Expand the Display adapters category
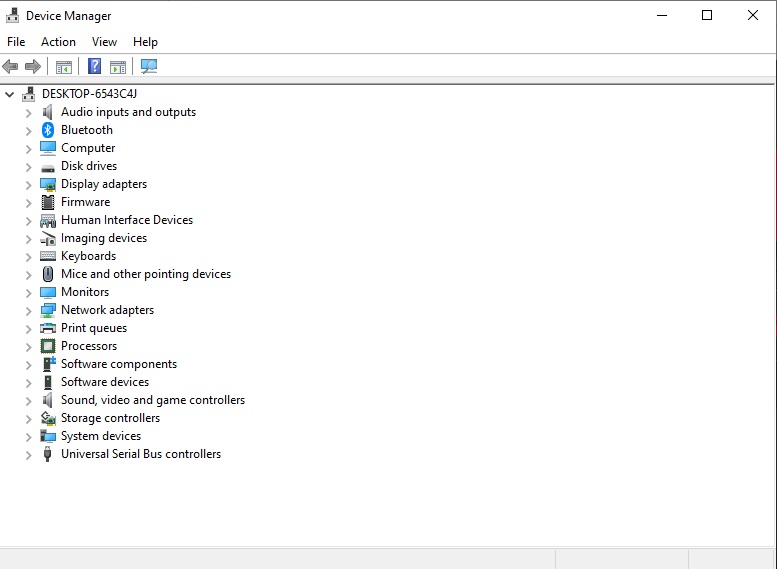The width and height of the screenshot is (777, 569). pos(29,185)
